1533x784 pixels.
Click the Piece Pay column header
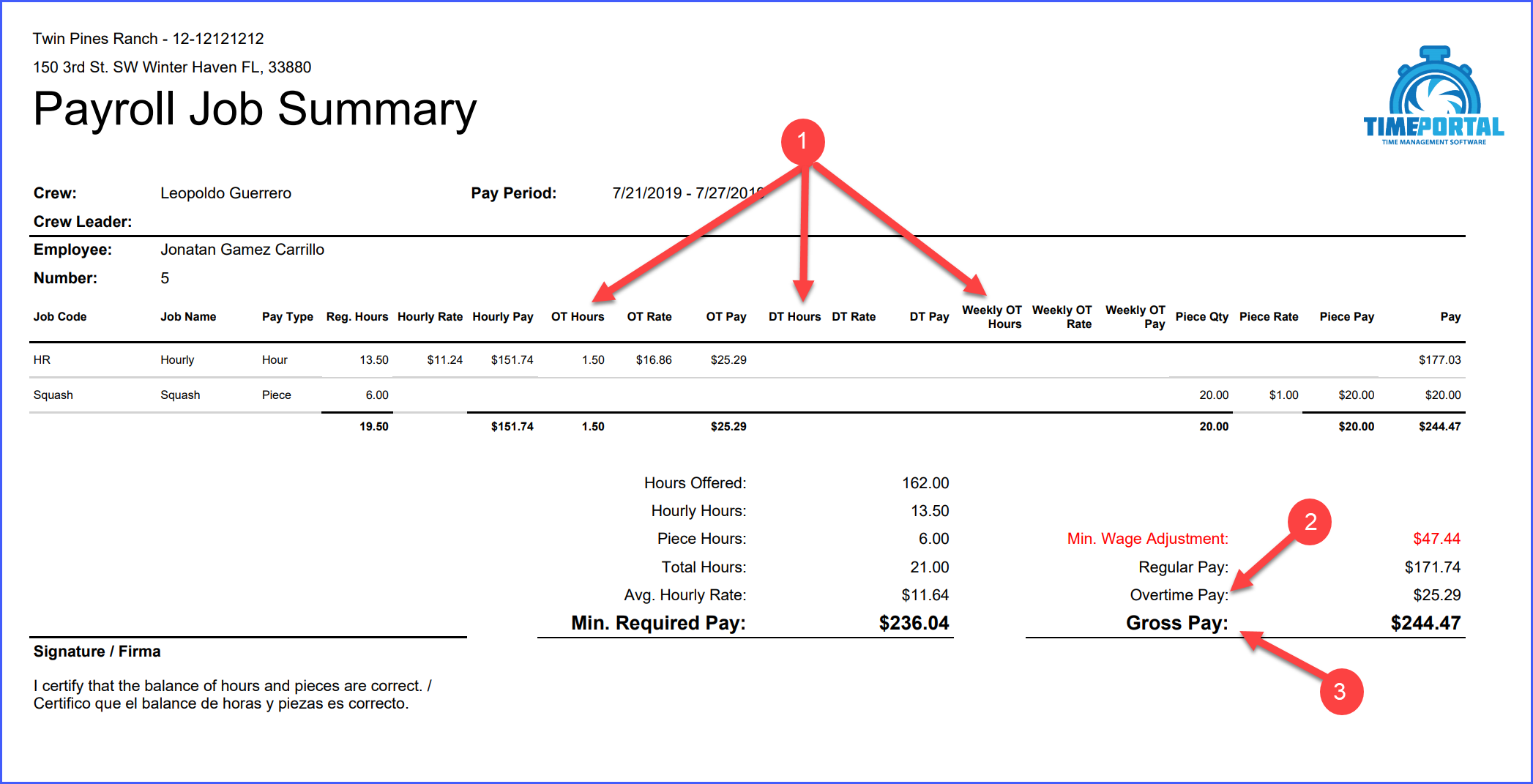[x=1347, y=317]
